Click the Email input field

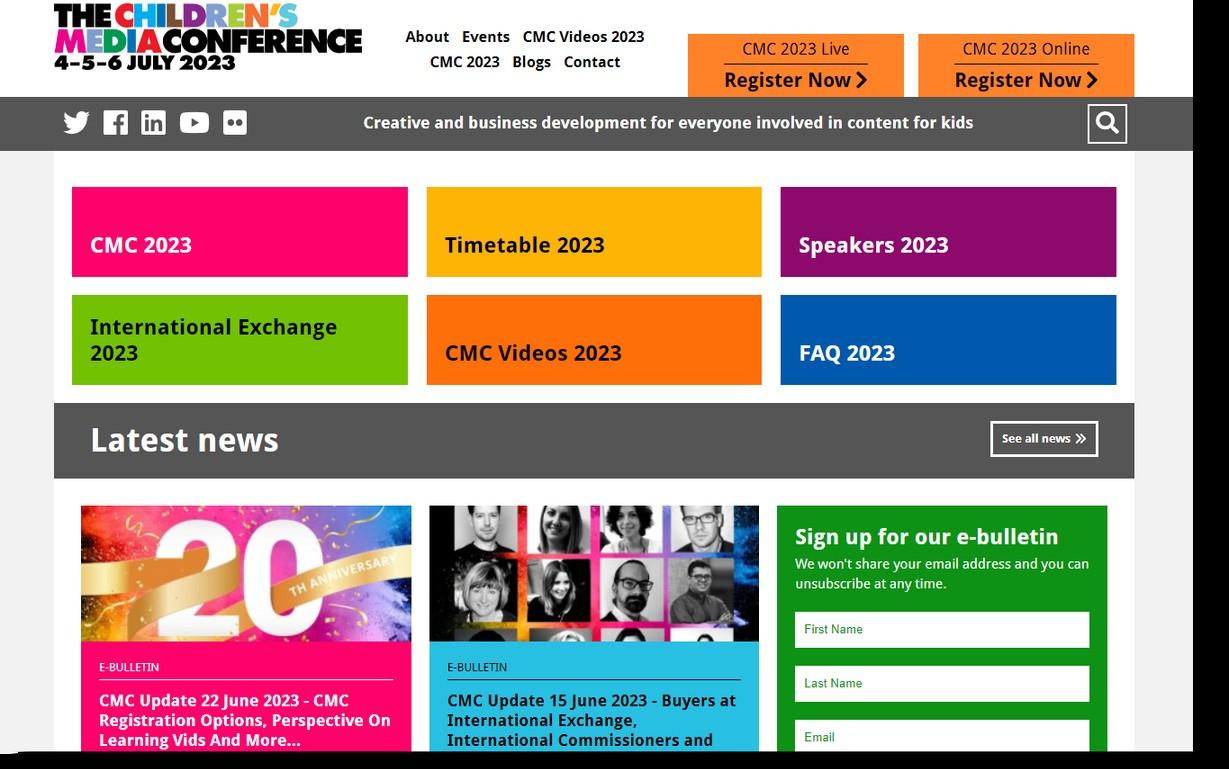pyautogui.click(x=942, y=736)
